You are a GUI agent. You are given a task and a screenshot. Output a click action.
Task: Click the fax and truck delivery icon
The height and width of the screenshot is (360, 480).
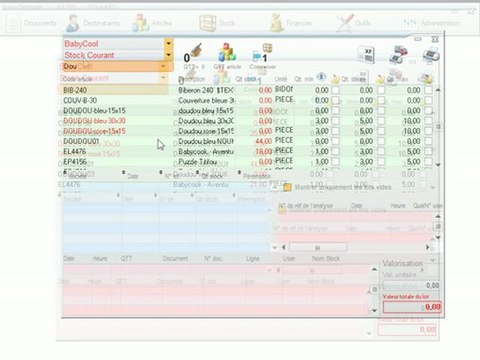399,55
